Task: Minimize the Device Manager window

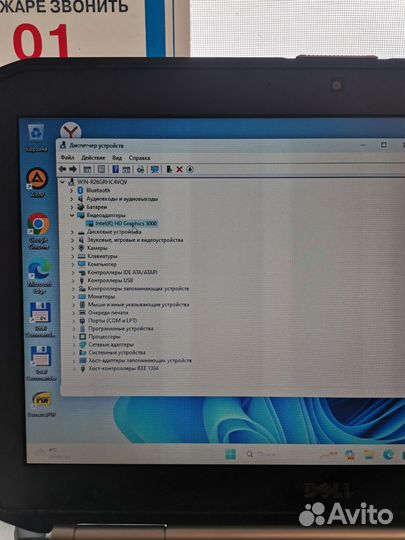Action: [363, 145]
